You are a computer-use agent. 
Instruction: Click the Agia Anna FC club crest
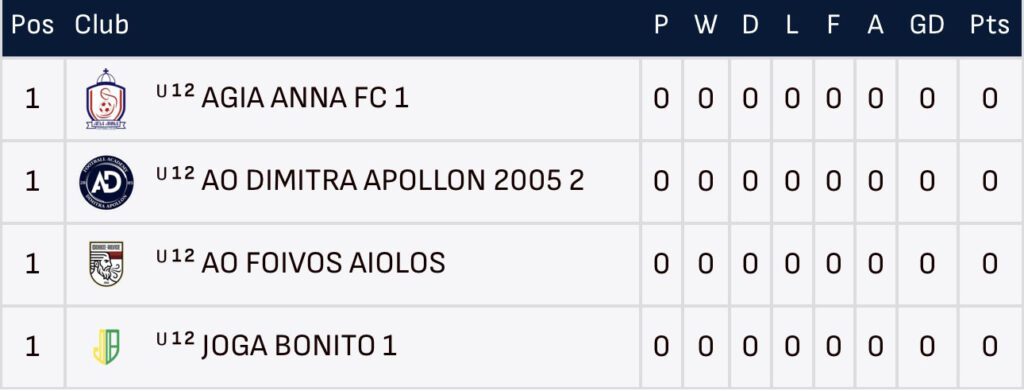[106, 99]
